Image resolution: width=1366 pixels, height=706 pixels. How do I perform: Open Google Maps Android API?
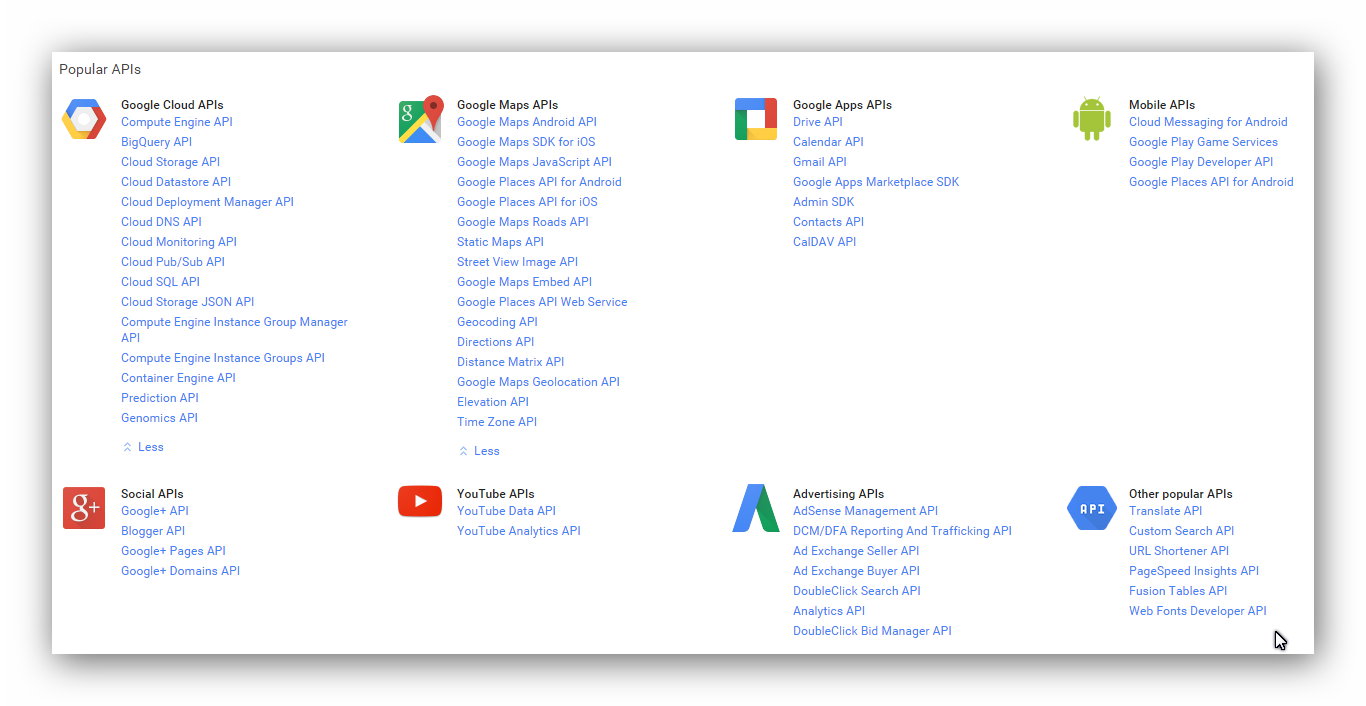(x=527, y=122)
